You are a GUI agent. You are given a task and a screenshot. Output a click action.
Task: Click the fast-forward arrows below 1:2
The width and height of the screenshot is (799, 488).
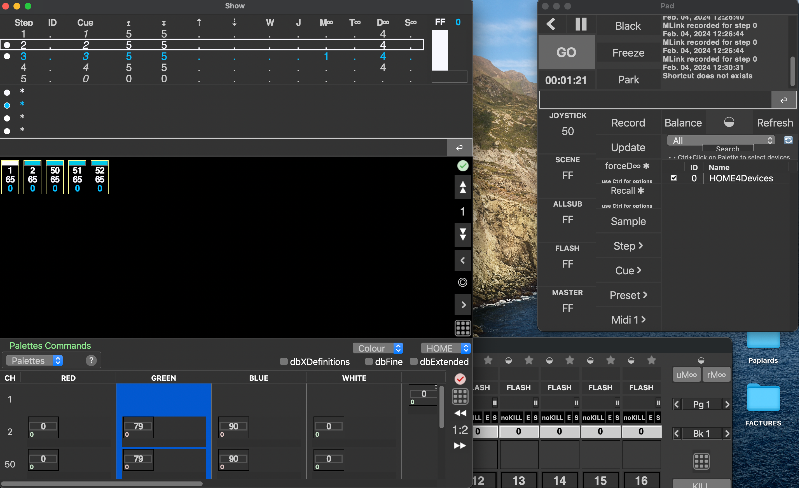click(460, 446)
